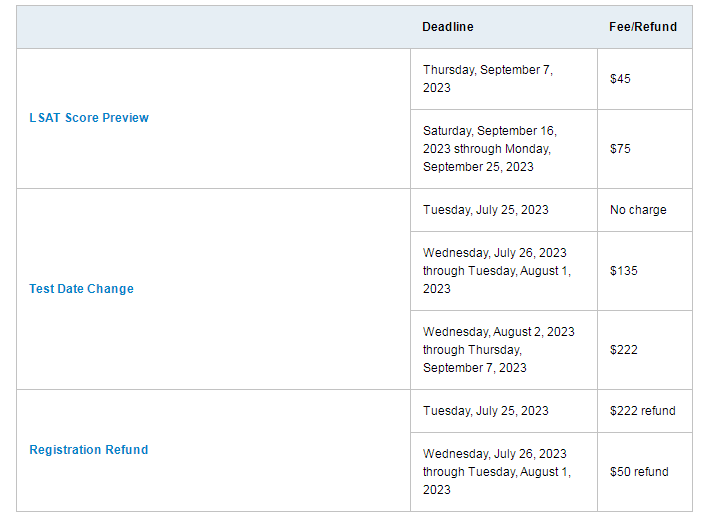Select July 26 through August 1 cell beside $135
Viewport: 702px width, 524px height.
[504, 271]
